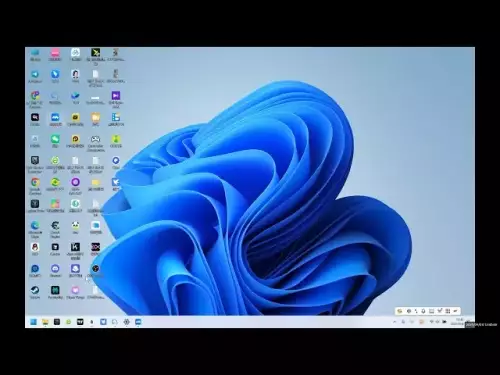Open the gear-shaped app on taskbar

[x=126, y=322]
